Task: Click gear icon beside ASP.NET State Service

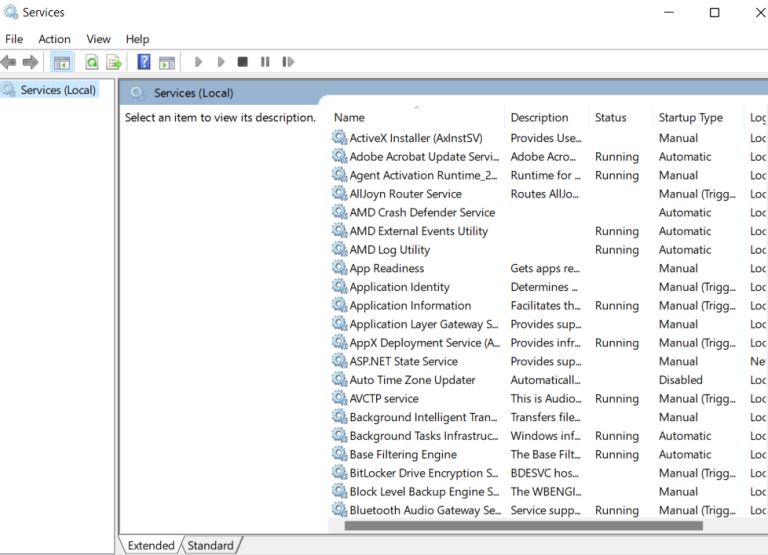Action: coord(339,361)
